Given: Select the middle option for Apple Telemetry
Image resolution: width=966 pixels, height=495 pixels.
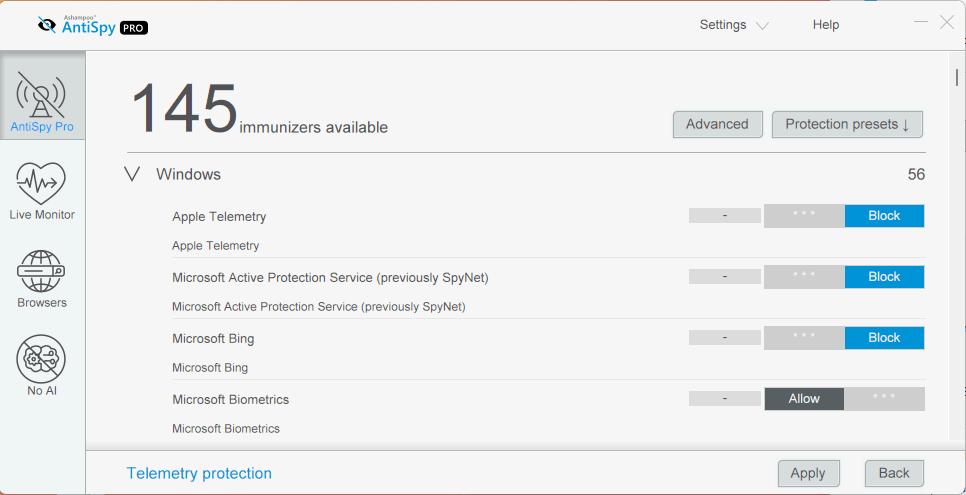Looking at the screenshot, I should click(804, 216).
